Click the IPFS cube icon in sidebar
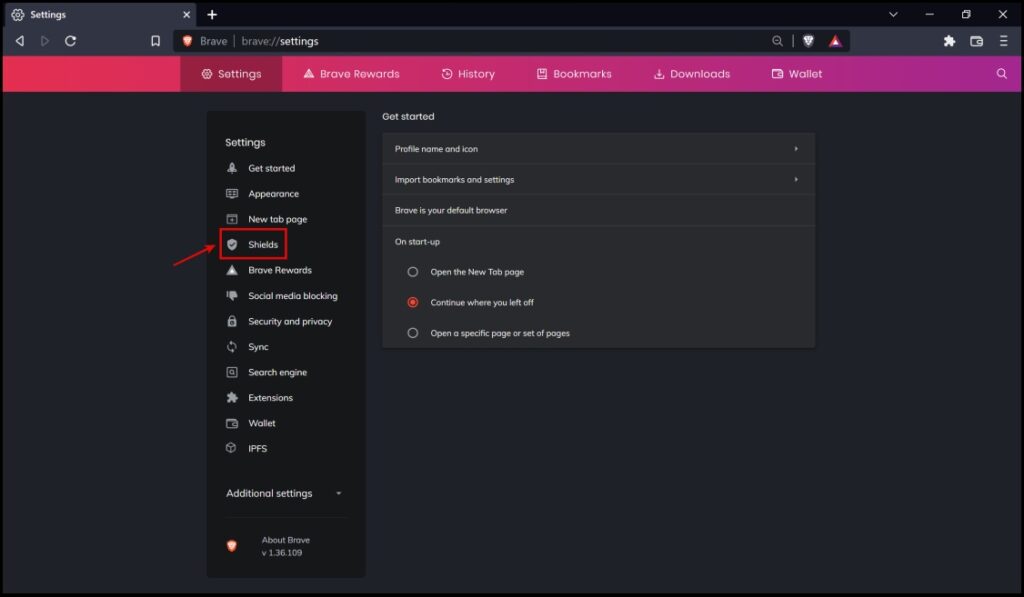The image size is (1024, 597). 231,448
